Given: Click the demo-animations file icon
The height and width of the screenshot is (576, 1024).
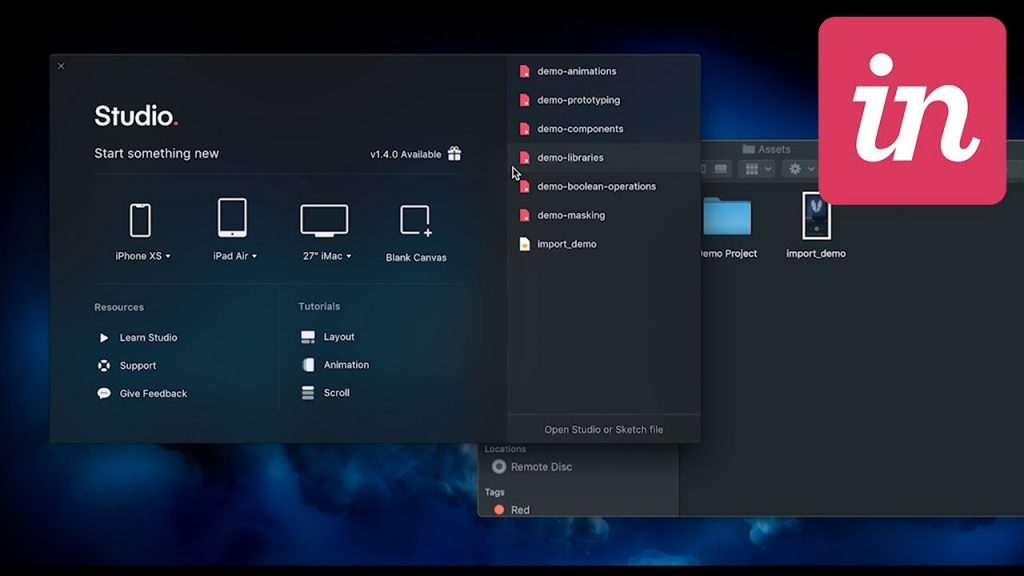Looking at the screenshot, I should point(524,71).
